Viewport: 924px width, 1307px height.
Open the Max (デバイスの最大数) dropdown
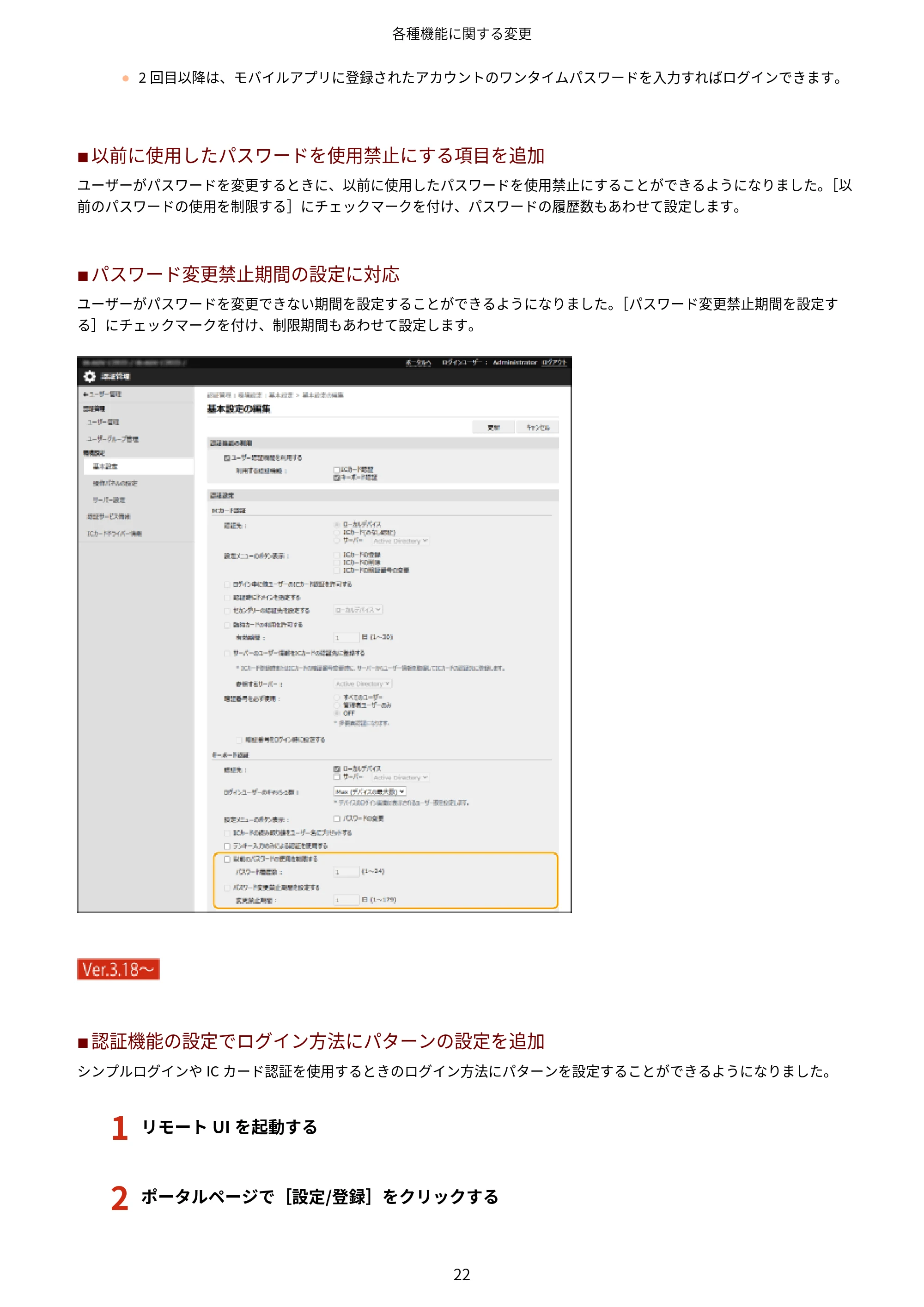tap(370, 792)
